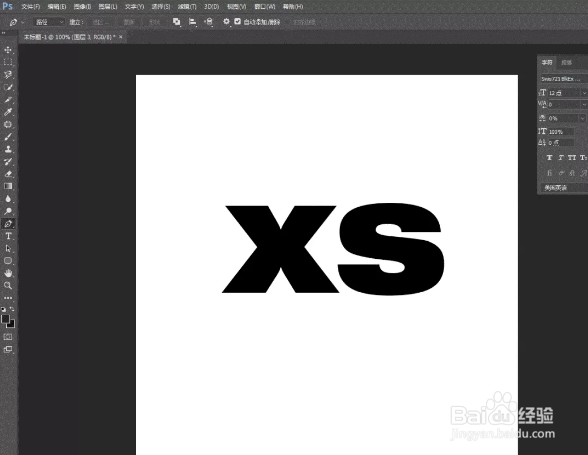Select the Move tool

8,50
